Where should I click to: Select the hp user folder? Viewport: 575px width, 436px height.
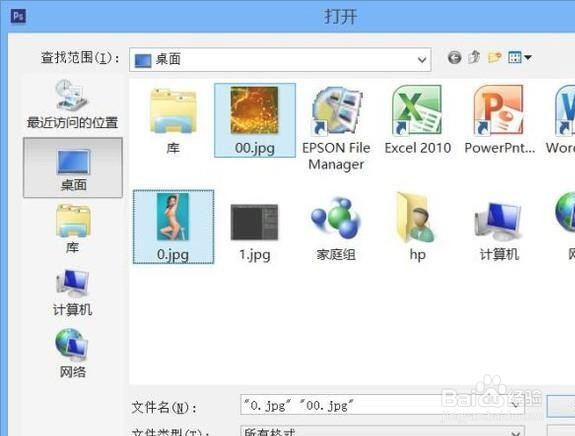pos(417,227)
